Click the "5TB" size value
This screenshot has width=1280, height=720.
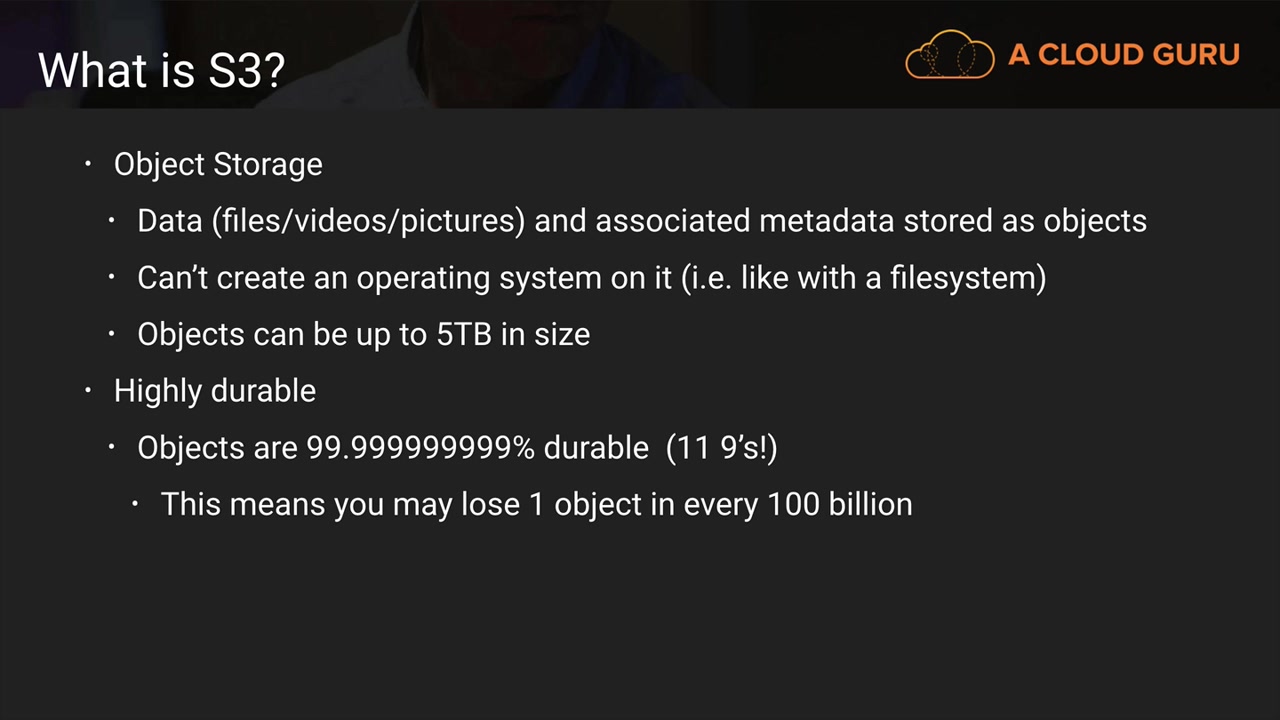(464, 334)
